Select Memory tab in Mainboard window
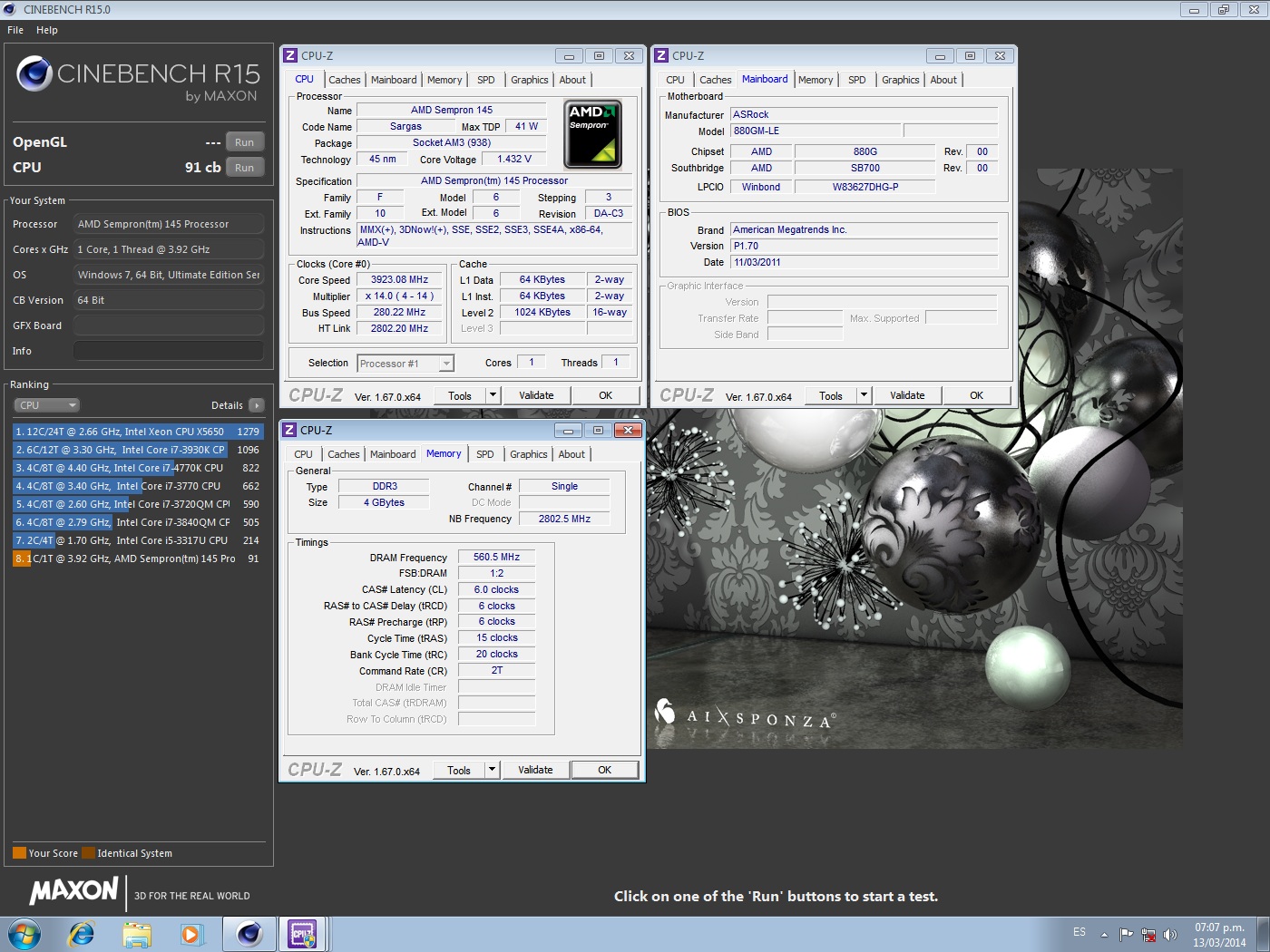 (816, 80)
